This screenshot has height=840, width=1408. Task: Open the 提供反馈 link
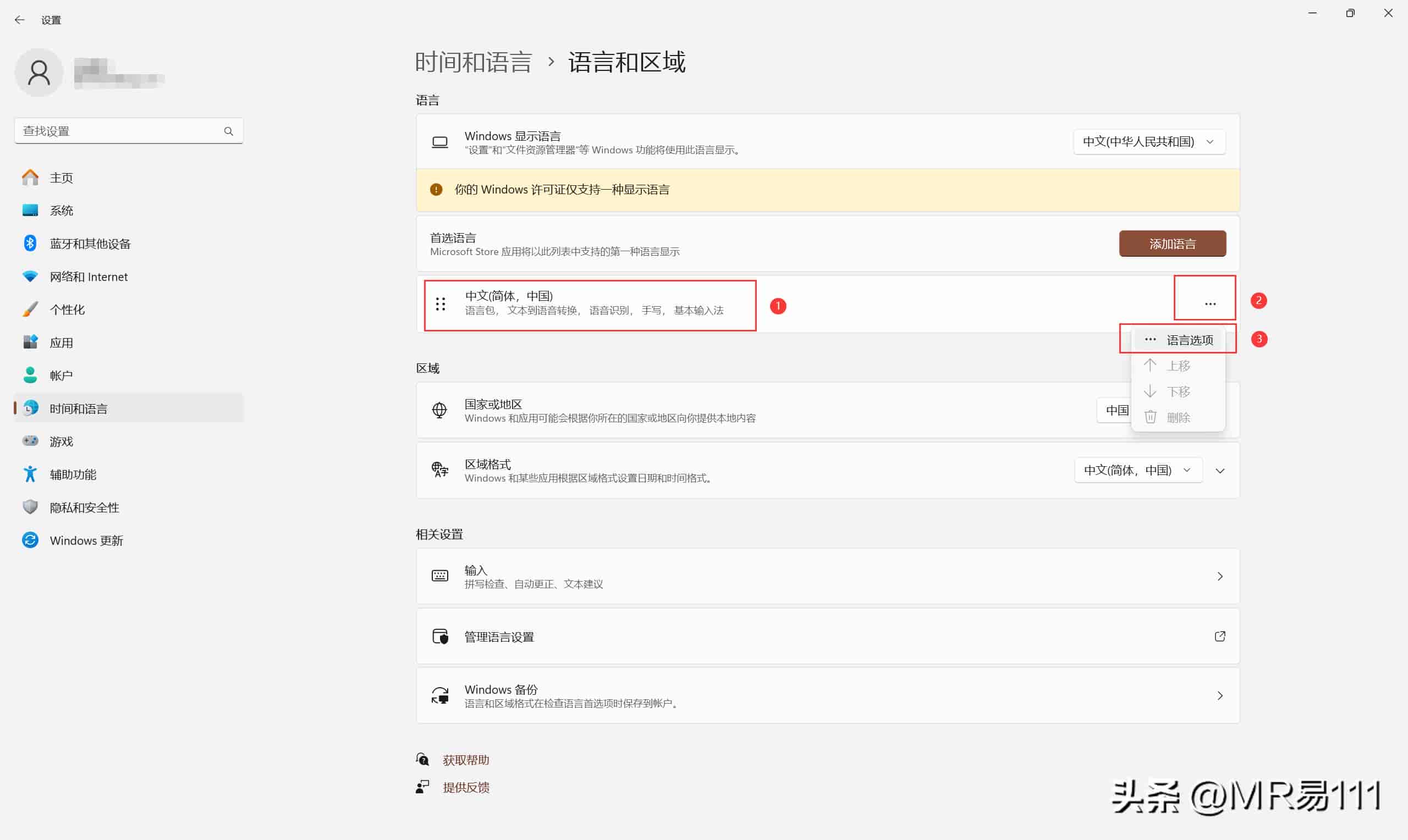[x=466, y=787]
